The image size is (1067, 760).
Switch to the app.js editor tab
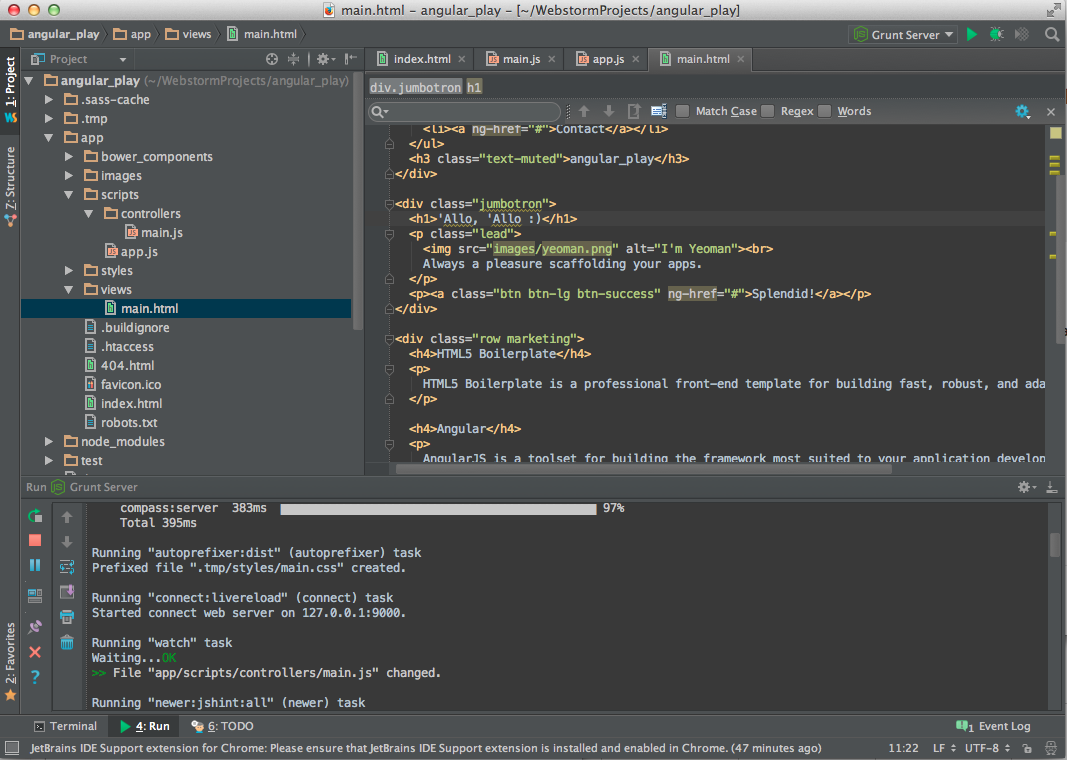605,59
